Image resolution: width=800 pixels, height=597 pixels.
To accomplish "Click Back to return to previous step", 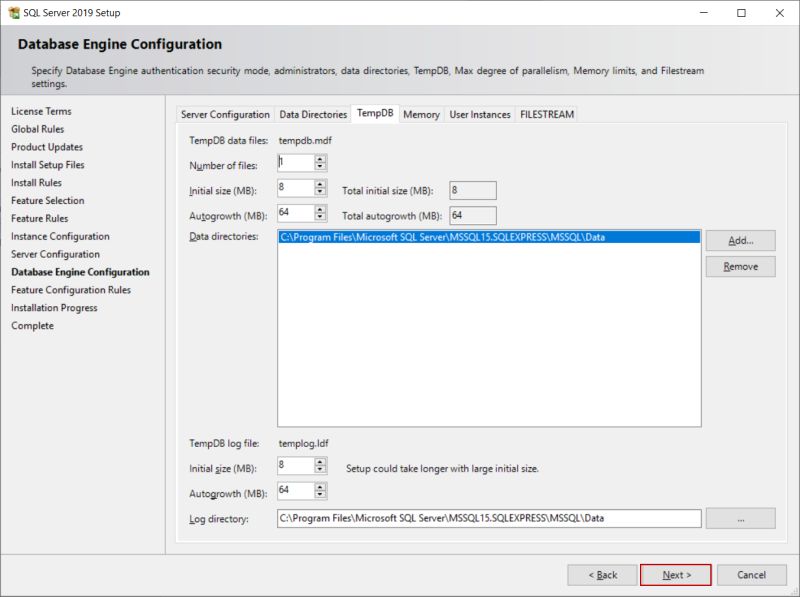I will click(x=604, y=575).
